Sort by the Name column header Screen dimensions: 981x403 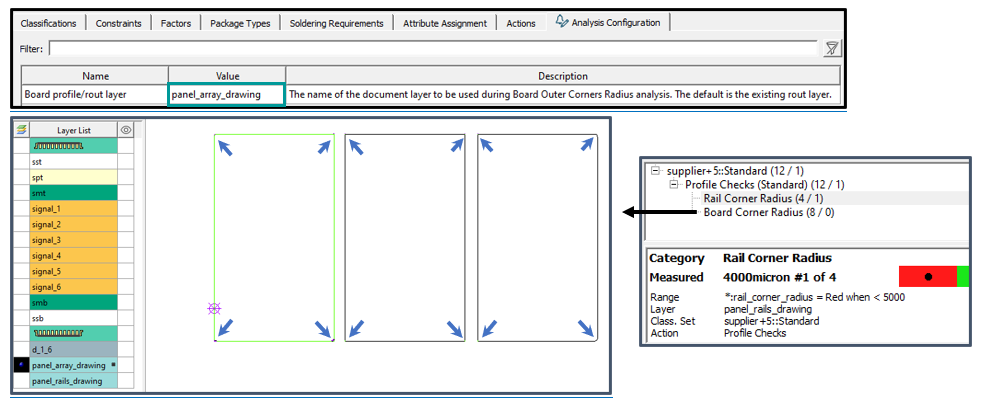[x=95, y=76]
